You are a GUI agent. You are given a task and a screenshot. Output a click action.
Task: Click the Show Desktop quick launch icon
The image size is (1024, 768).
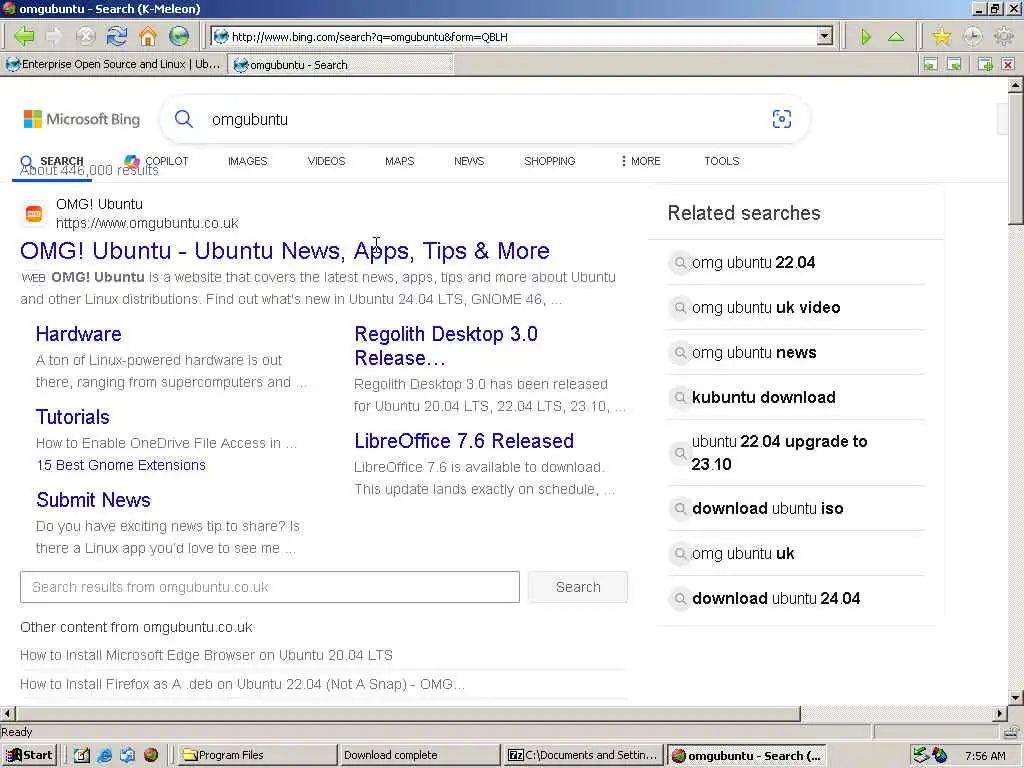(x=81, y=755)
